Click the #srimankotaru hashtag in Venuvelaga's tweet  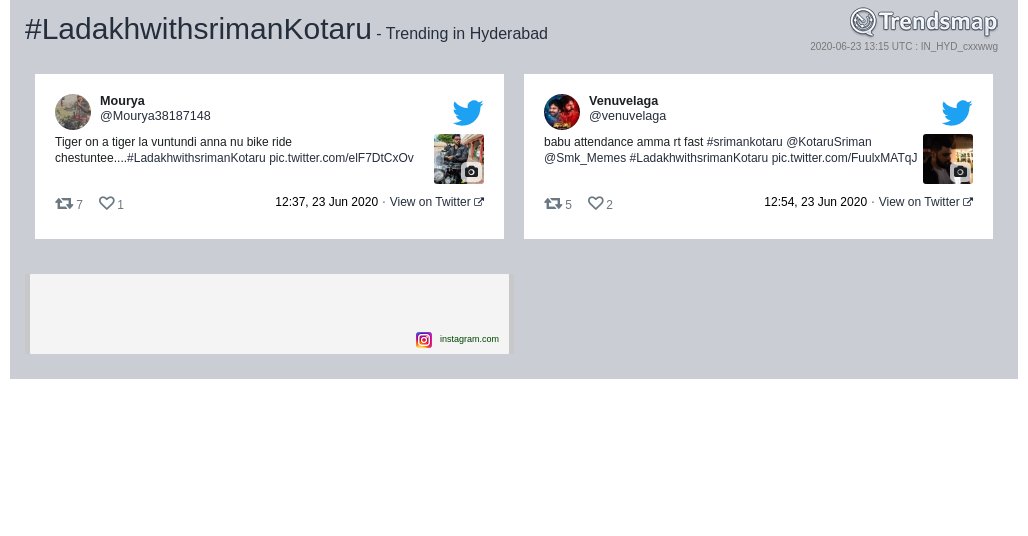pos(745,142)
